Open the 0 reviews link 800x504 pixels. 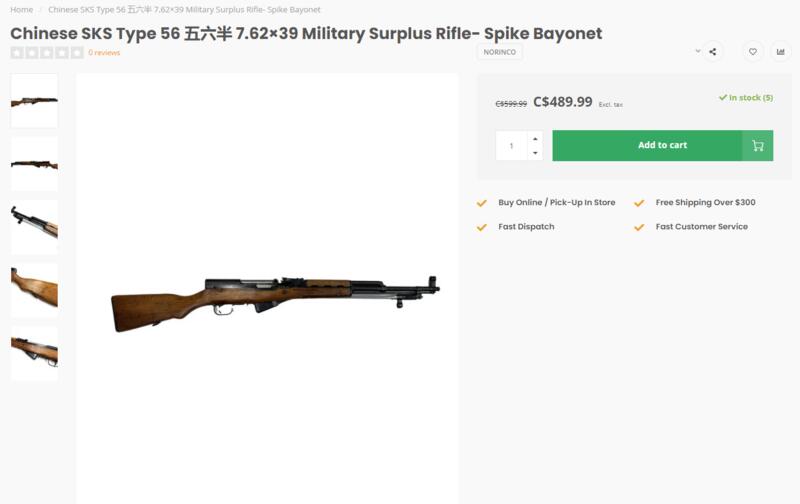pos(104,53)
